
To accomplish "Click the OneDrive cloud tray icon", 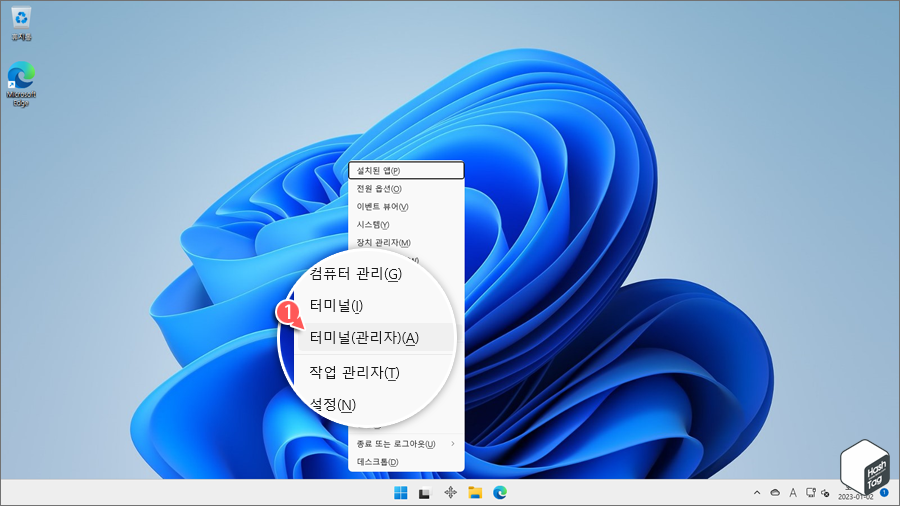I will coord(775,493).
